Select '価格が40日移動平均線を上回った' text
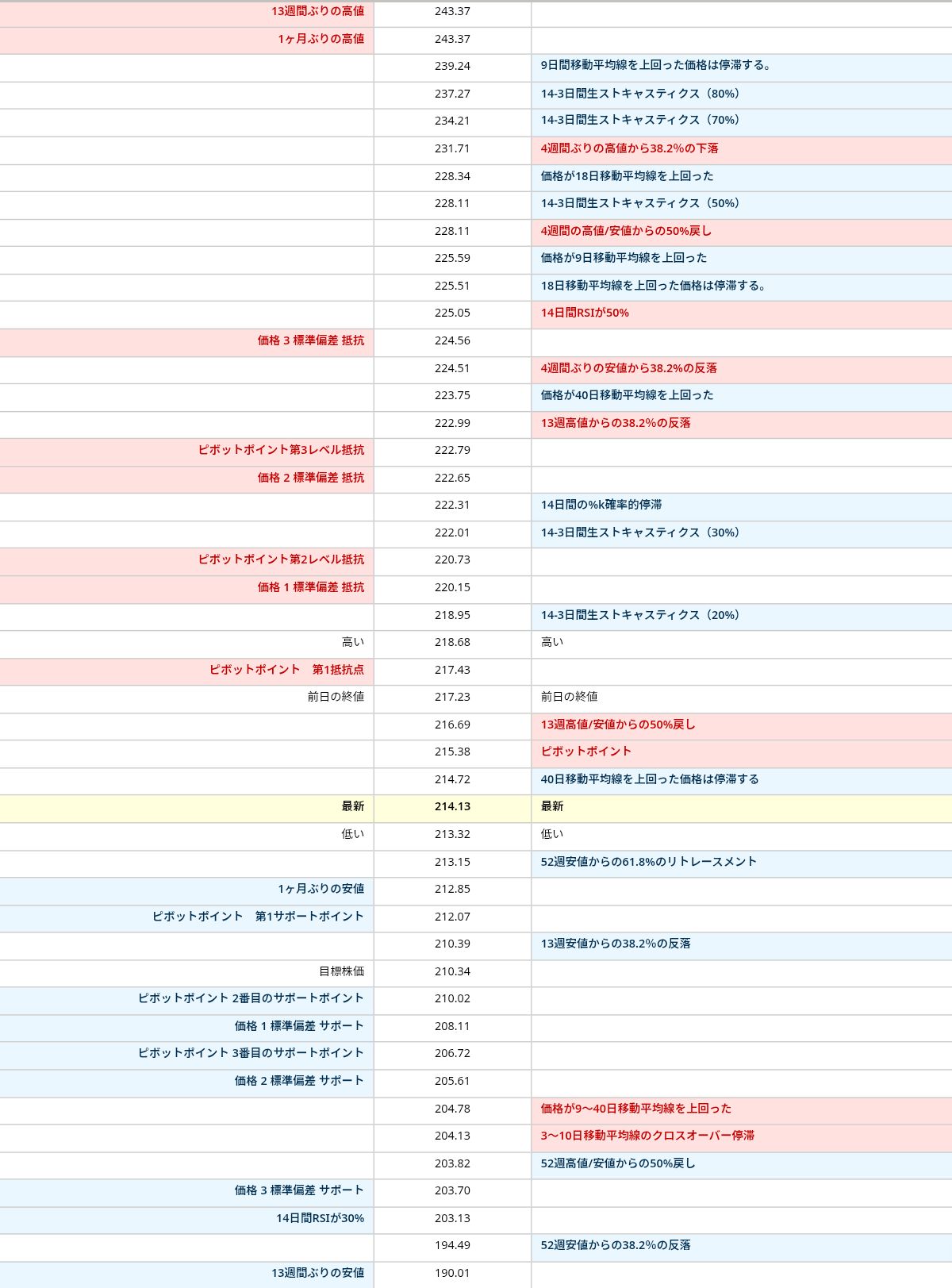 pos(628,395)
